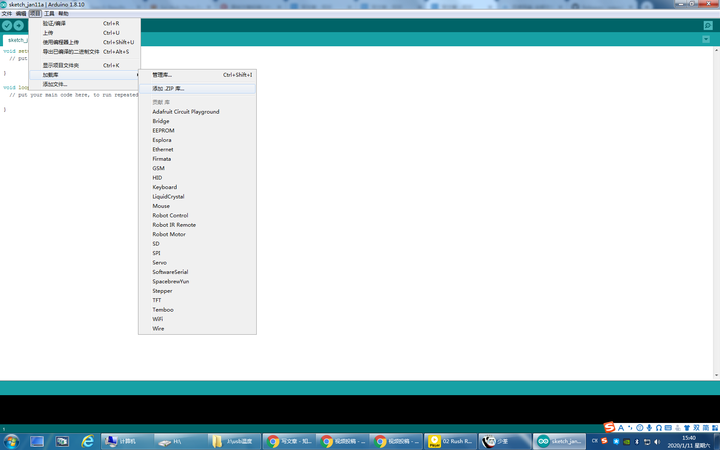
Task: Include the Adafruit Circuit Playground library
Action: (197, 112)
